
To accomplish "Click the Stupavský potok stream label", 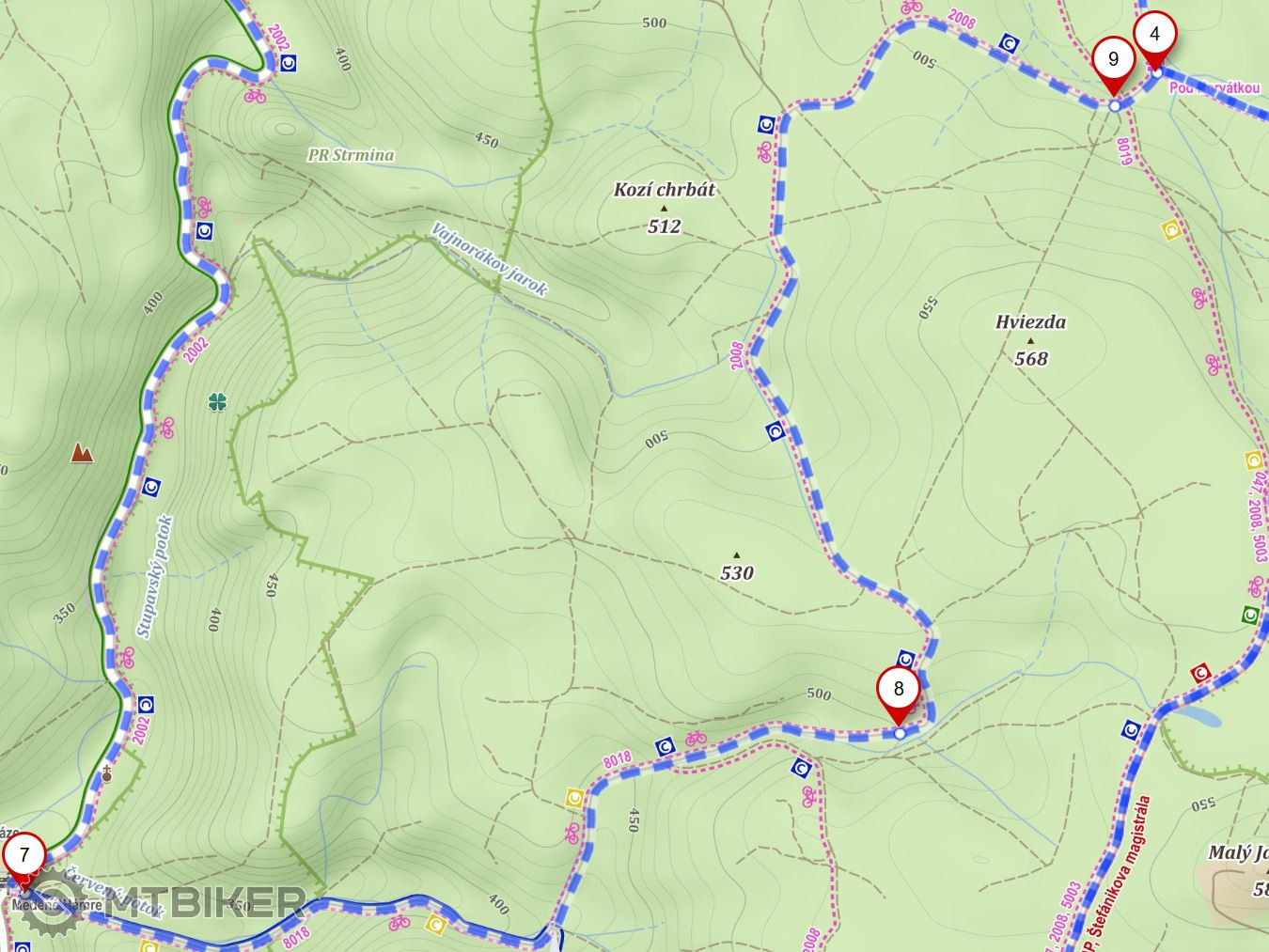I will (x=155, y=577).
